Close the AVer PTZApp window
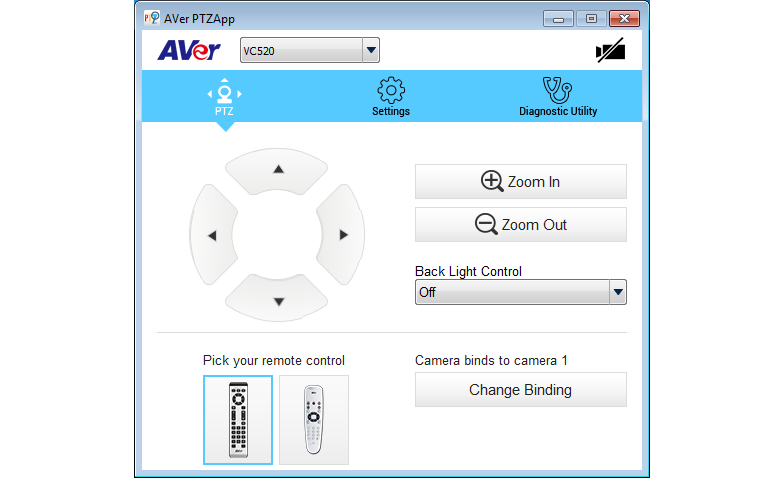Viewport: 784px width, 478px height. pos(624,19)
